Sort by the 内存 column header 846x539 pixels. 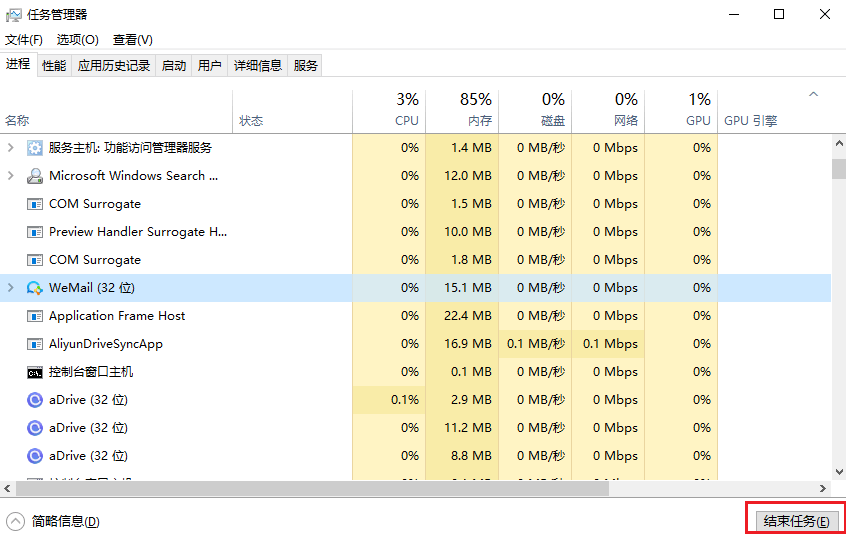click(462, 112)
